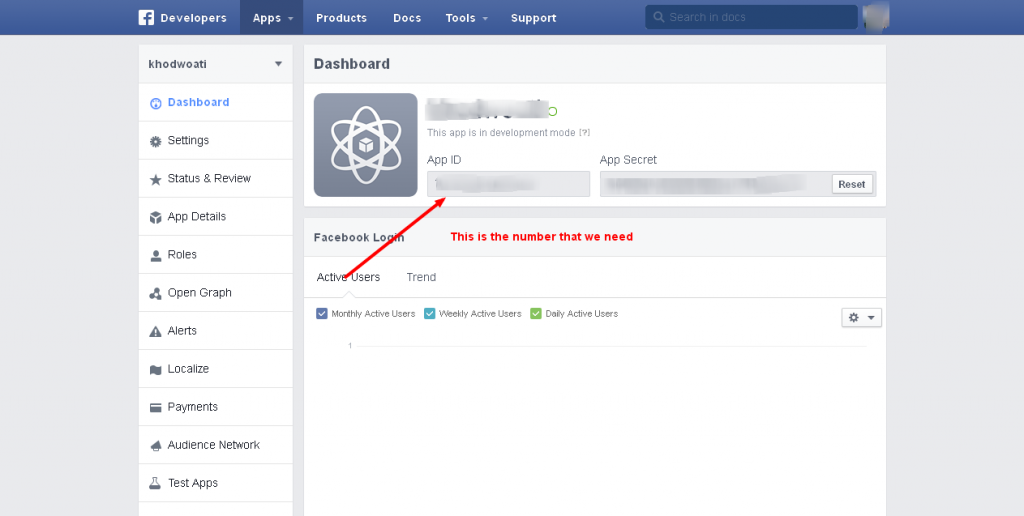This screenshot has height=516, width=1024.
Task: Click the Settings gear icon in sidebar
Action: tap(155, 141)
